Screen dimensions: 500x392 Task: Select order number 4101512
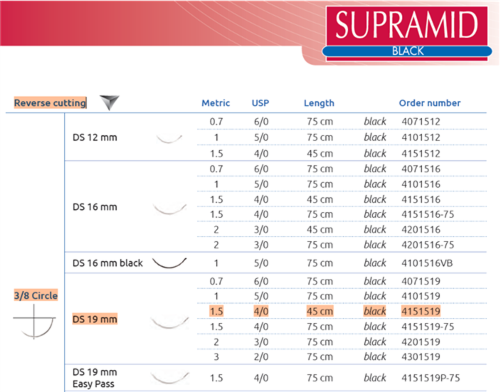[421, 137]
